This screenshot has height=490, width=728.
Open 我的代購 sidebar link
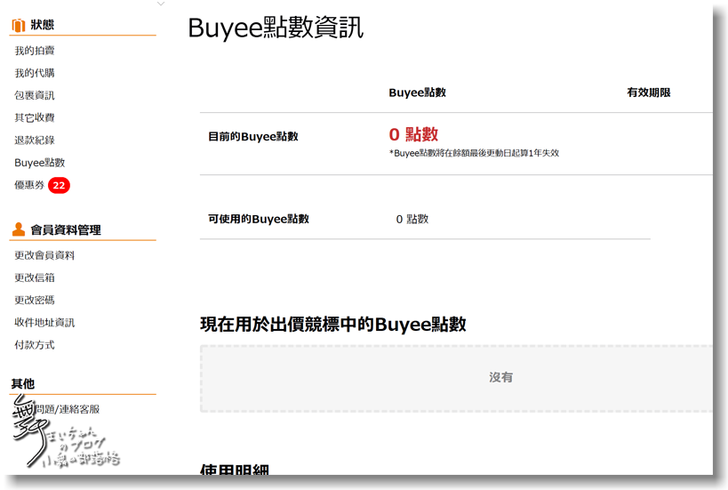click(x=34, y=73)
